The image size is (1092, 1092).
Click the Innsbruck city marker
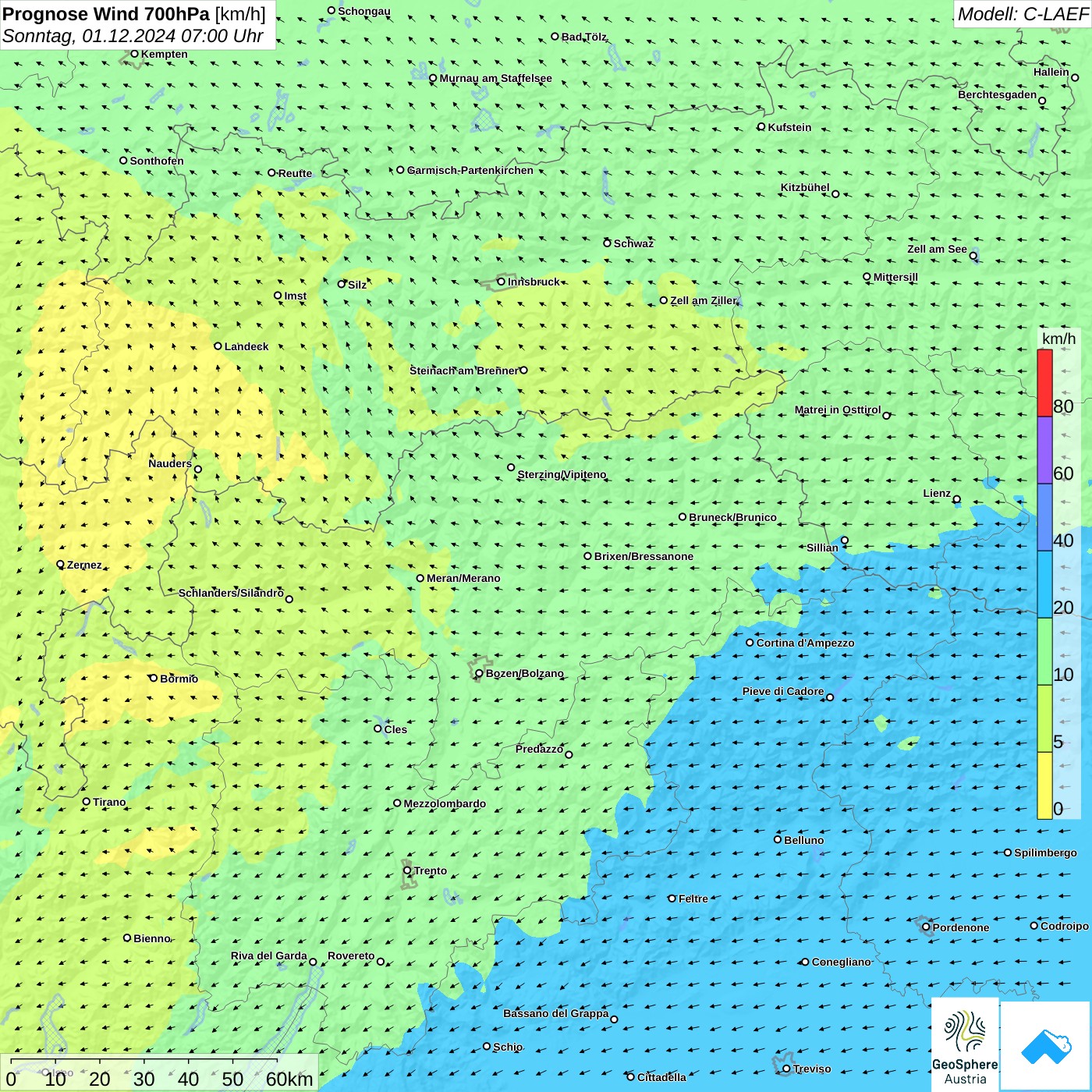(502, 282)
